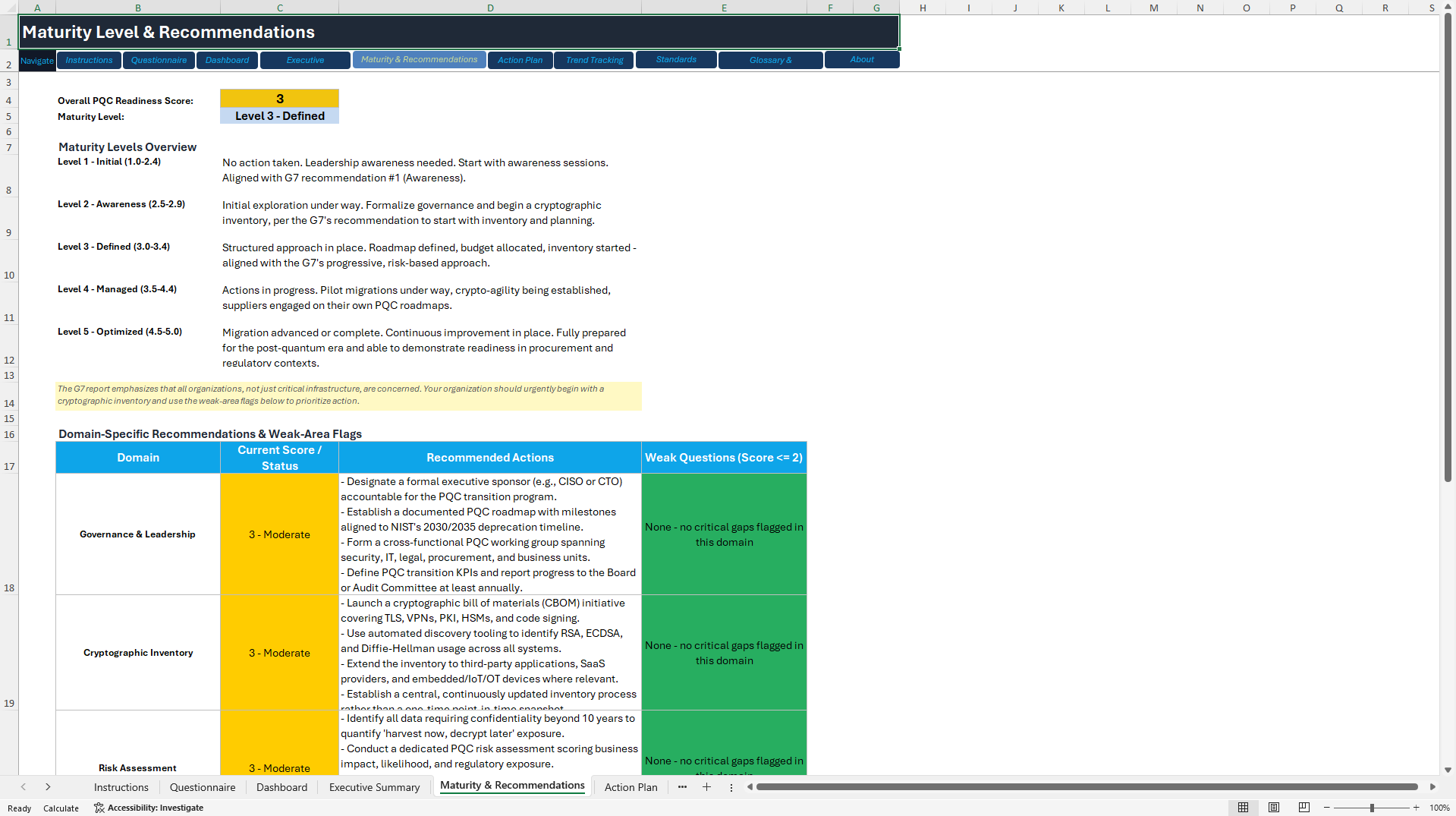Click the Action Plan navigation button

[x=520, y=60]
